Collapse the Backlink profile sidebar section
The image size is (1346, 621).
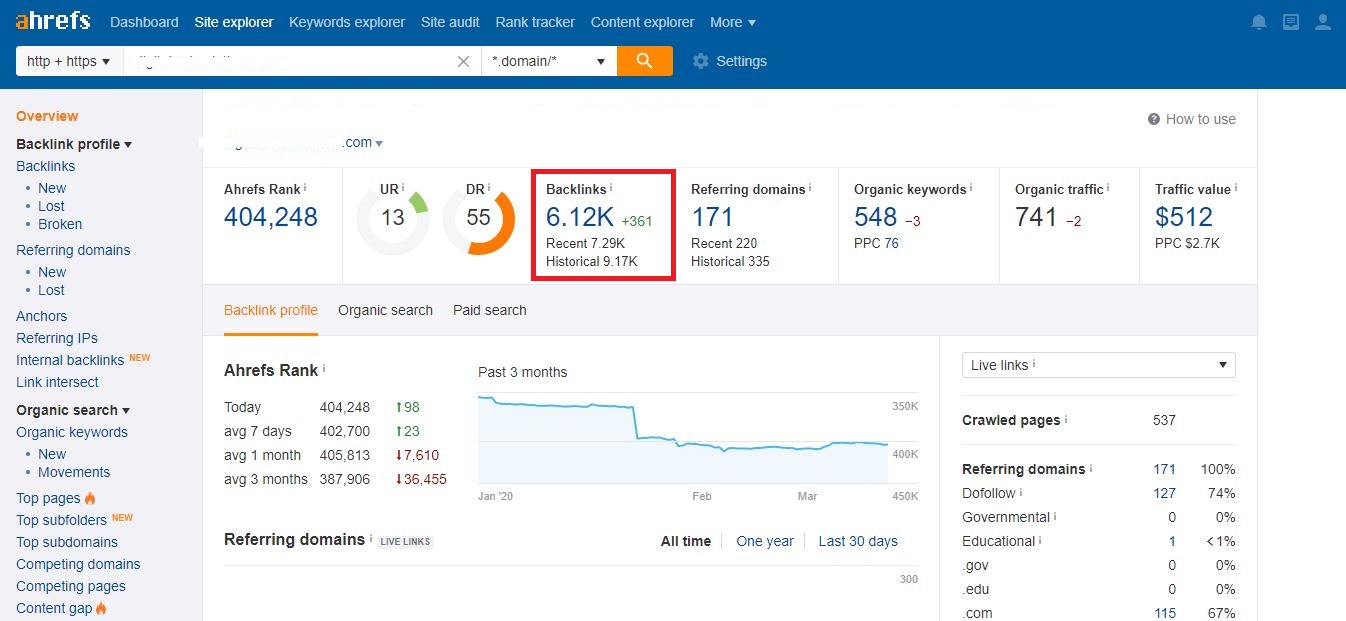point(74,144)
